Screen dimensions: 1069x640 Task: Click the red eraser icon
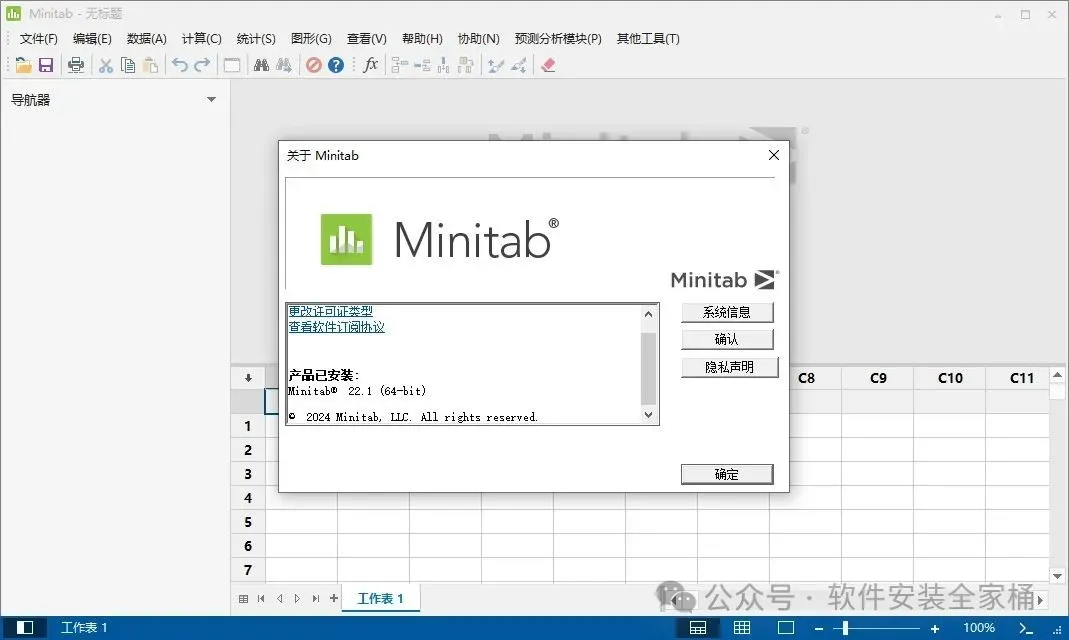(x=548, y=65)
